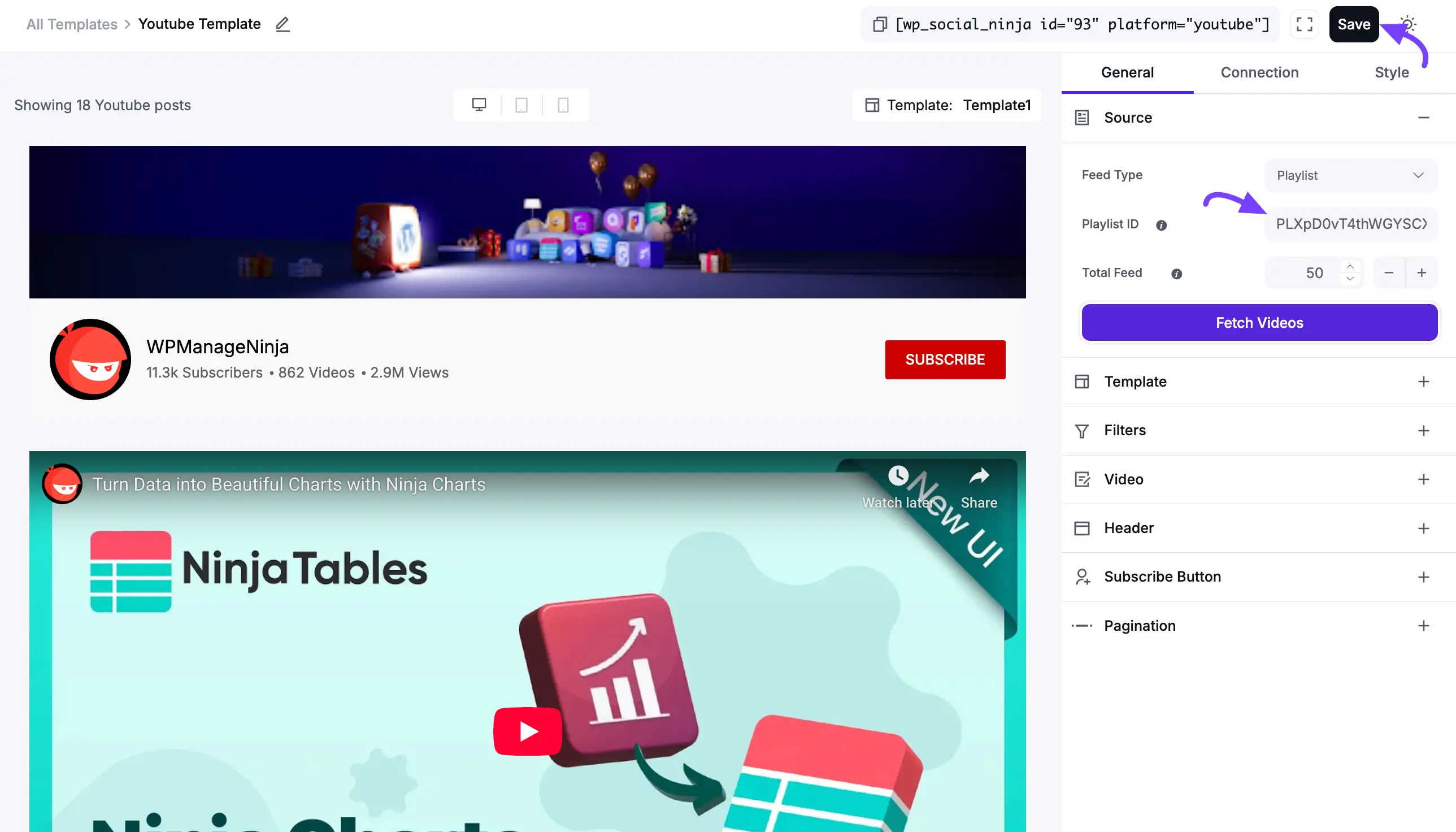This screenshot has height=832, width=1456.
Task: Click the Fetch Videos button
Action: click(x=1259, y=322)
